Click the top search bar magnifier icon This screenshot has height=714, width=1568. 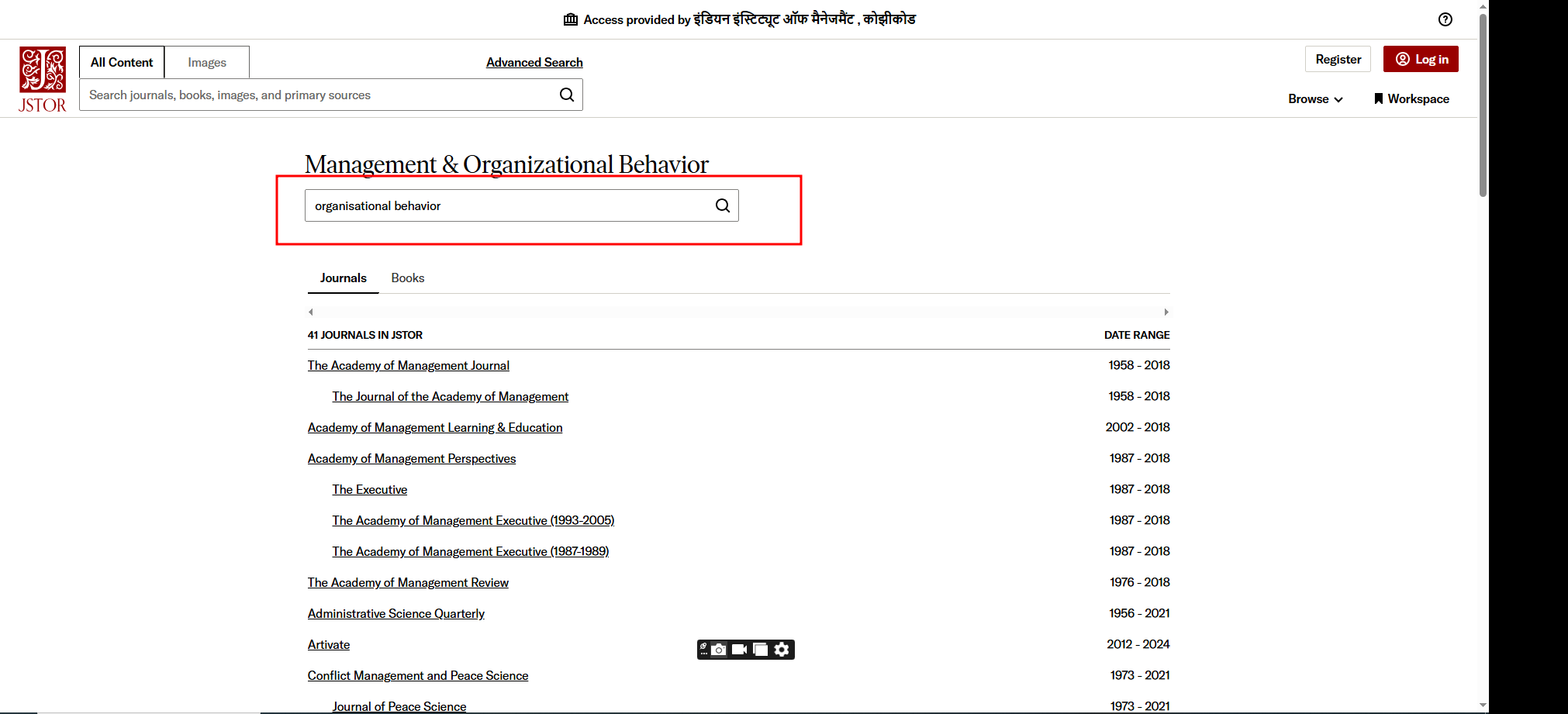tap(567, 95)
